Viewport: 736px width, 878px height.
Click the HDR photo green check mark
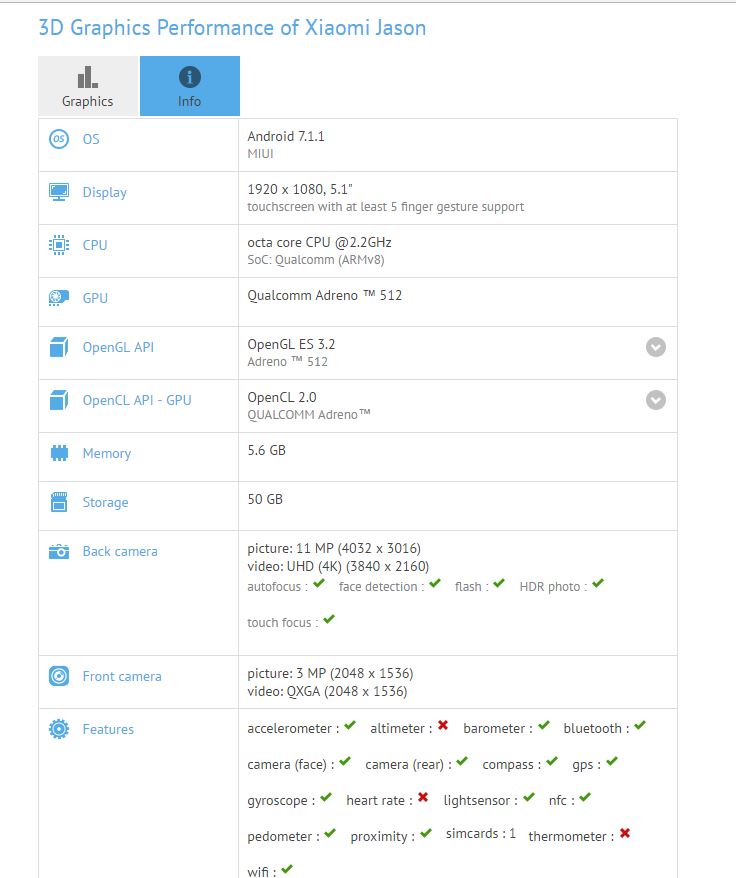pos(598,583)
